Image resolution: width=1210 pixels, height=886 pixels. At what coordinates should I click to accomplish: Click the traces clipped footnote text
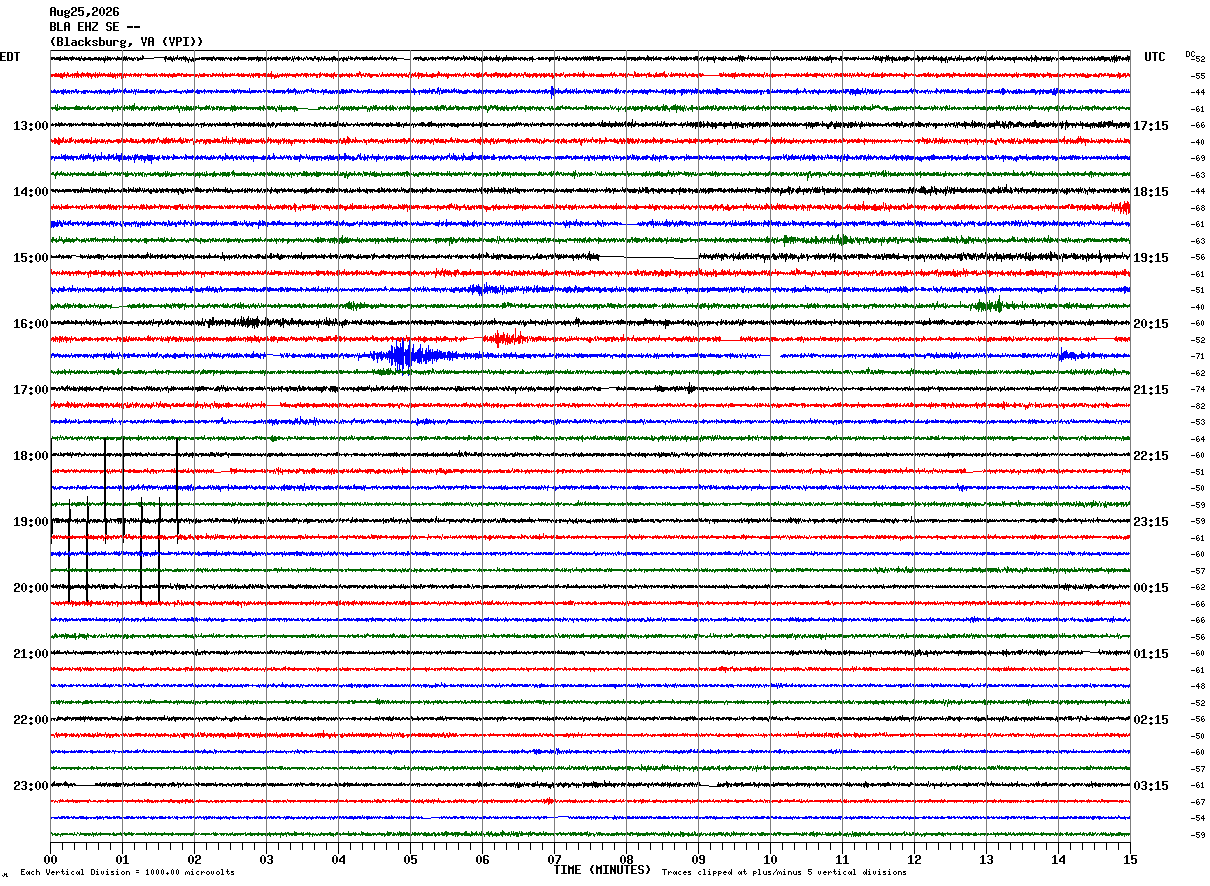pyautogui.click(x=784, y=873)
